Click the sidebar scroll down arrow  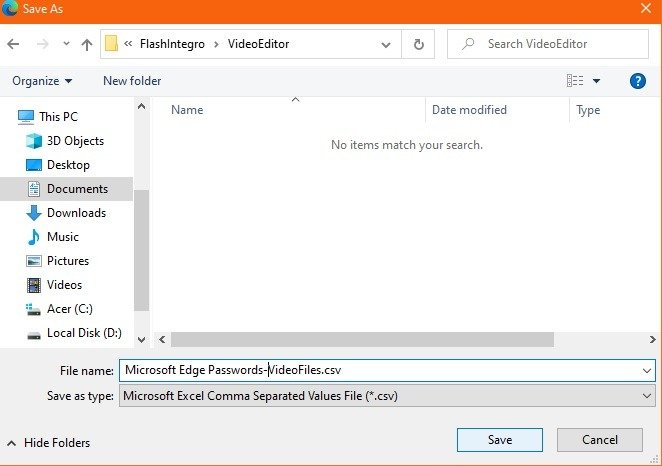[141, 340]
